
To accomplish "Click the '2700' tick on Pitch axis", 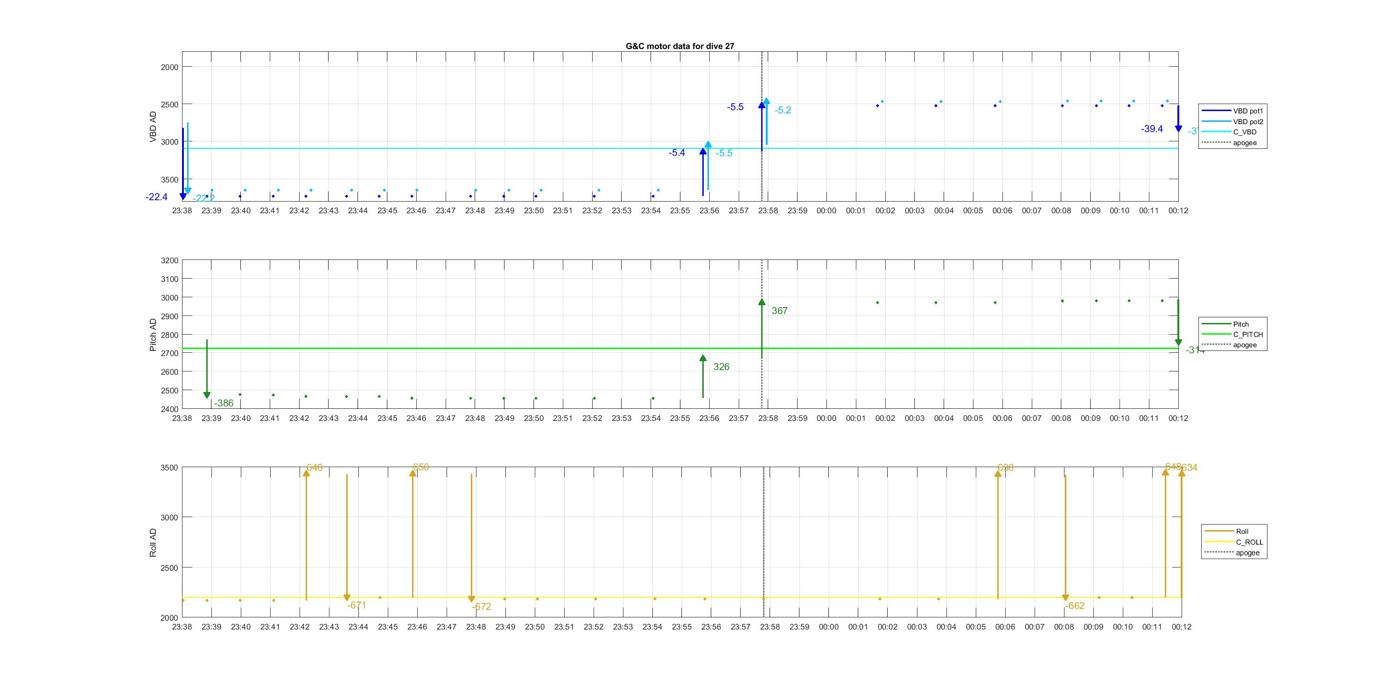I will click(x=169, y=354).
